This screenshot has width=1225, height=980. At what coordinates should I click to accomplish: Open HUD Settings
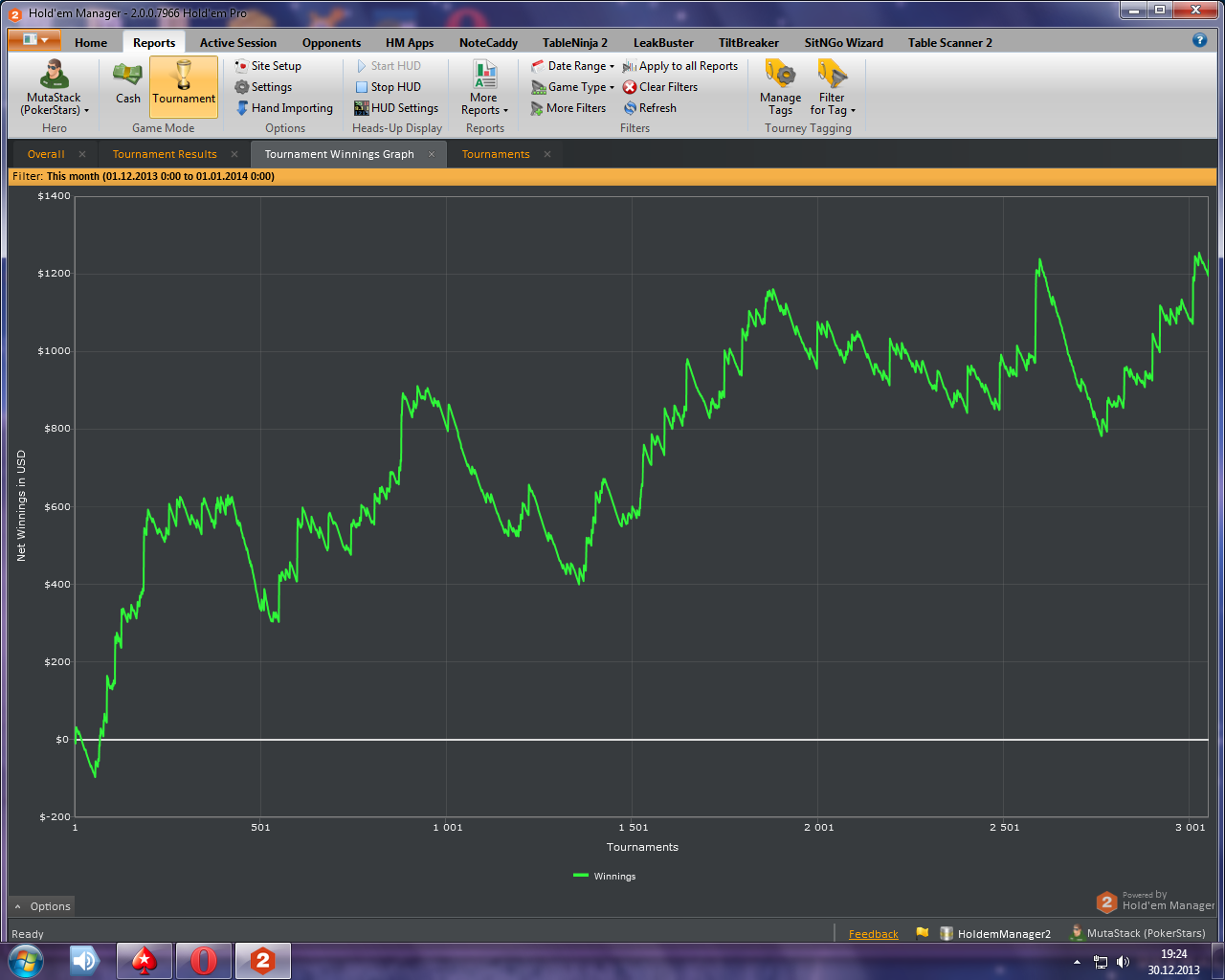point(396,108)
